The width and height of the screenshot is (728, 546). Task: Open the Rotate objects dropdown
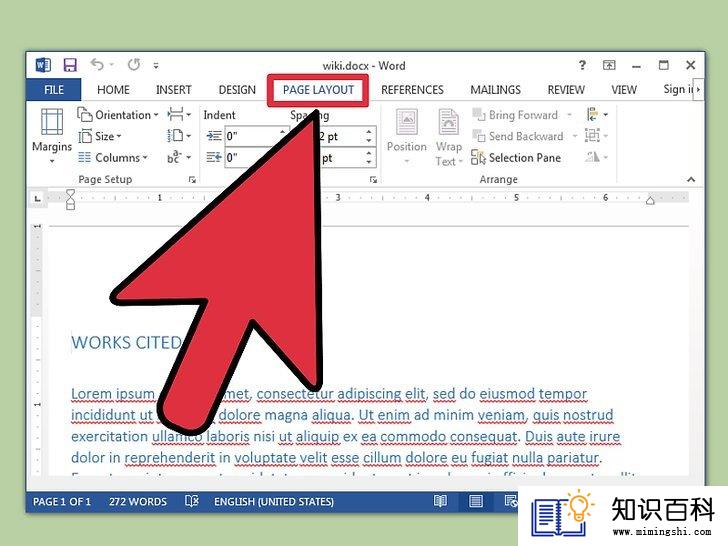click(x=597, y=157)
